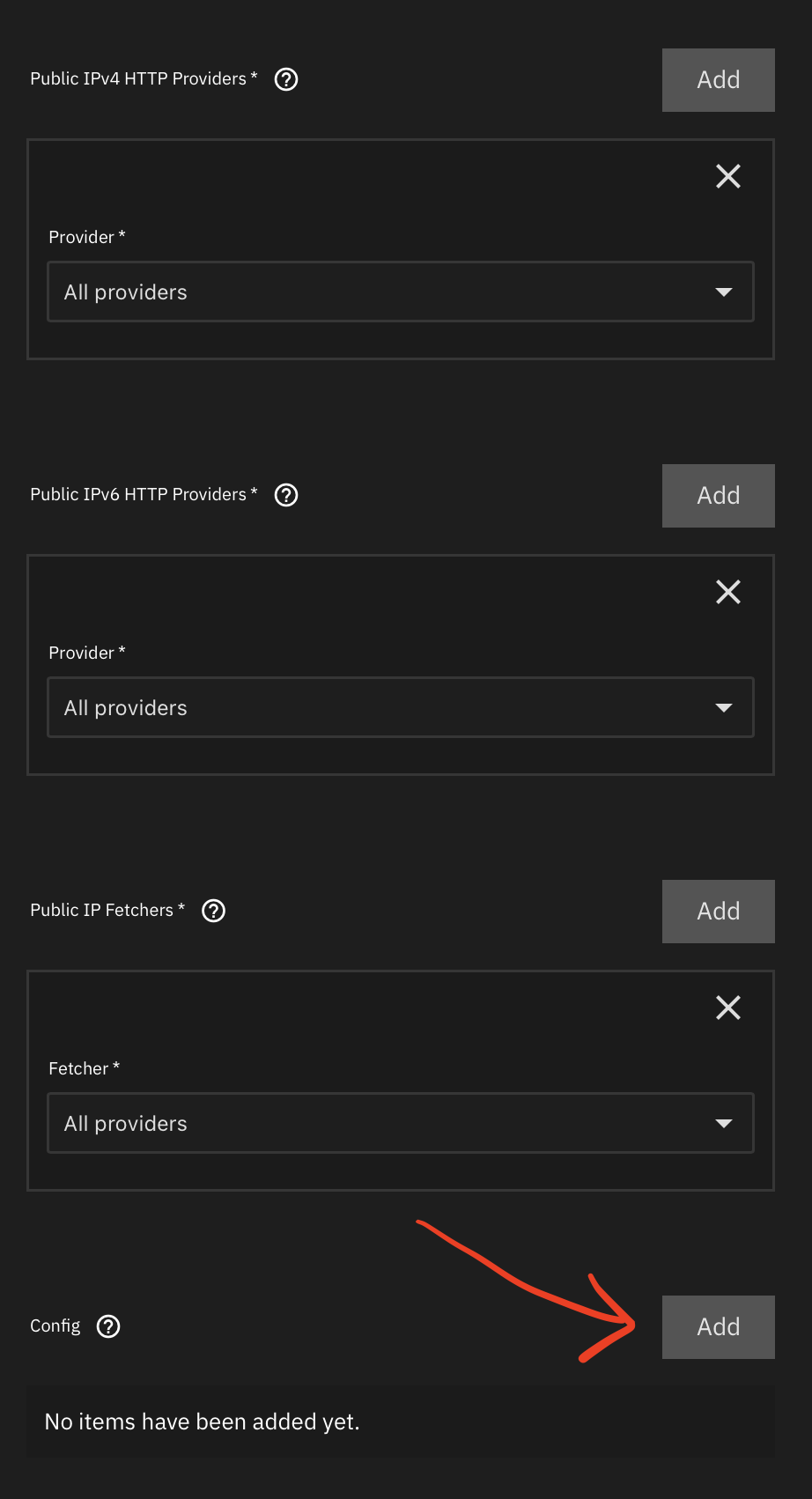The width and height of the screenshot is (812, 1499).
Task: Remove the IPv4 provider entry with X
Action: pyautogui.click(x=728, y=176)
